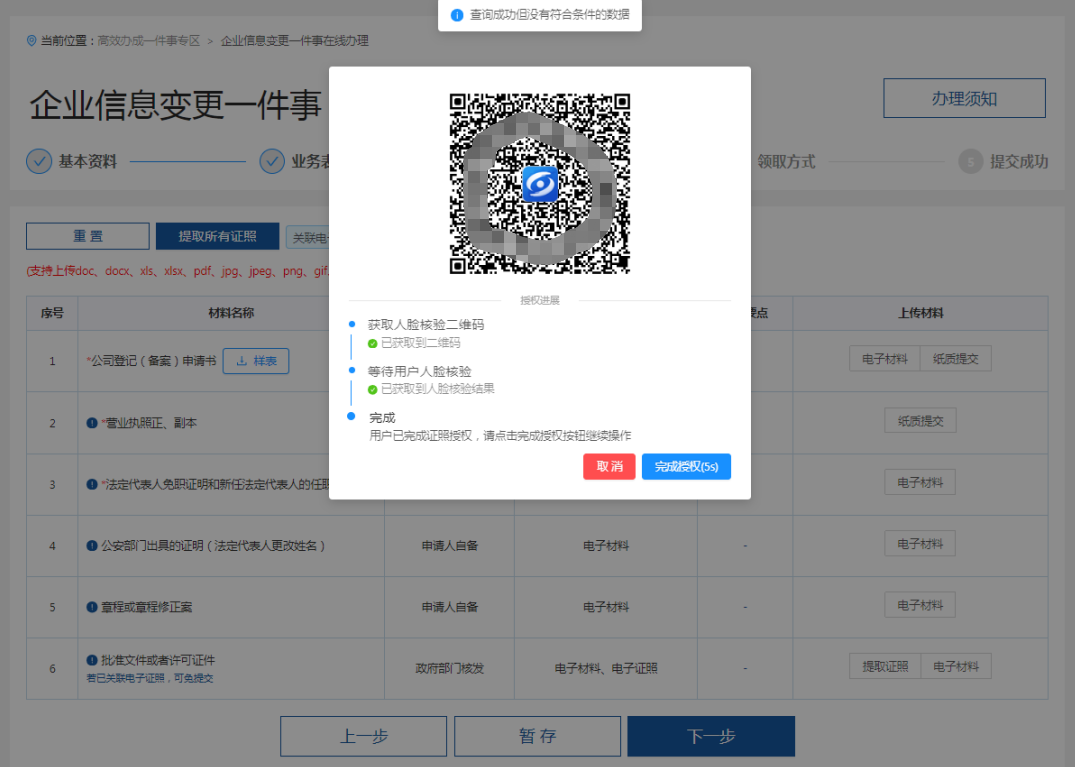Screen dimensions: 1075x767
Task: Click the 序号 column header
Action: (52, 313)
